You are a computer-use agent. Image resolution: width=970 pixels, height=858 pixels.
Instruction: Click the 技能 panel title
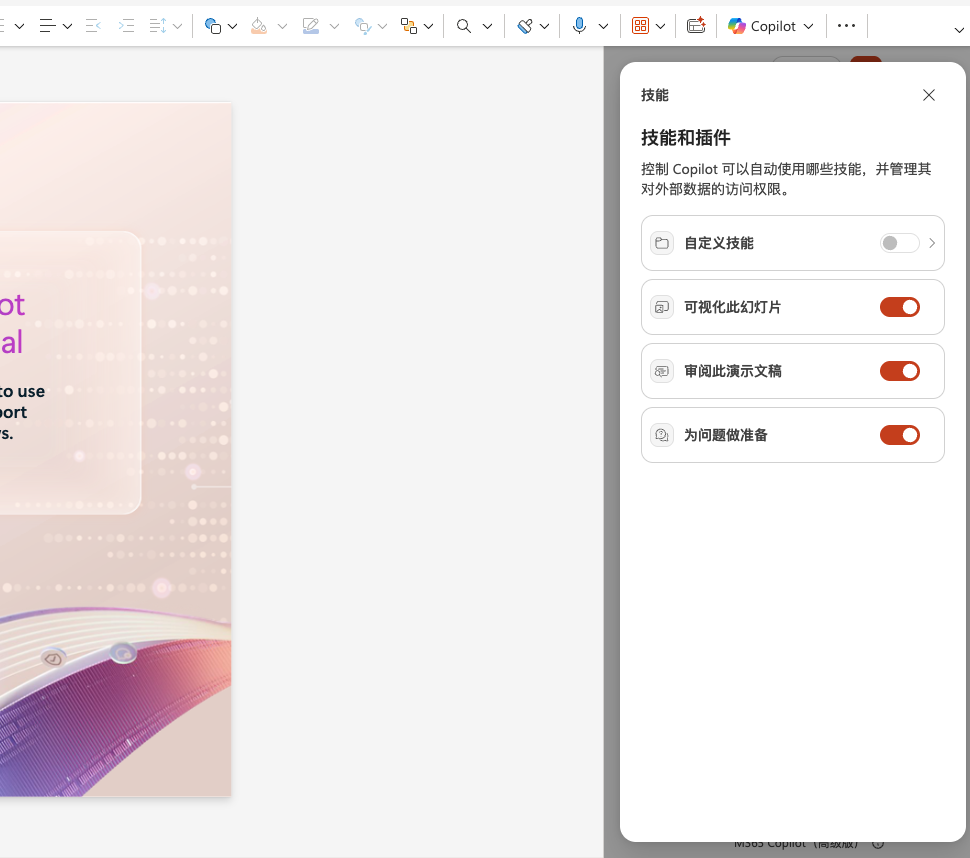(x=655, y=95)
